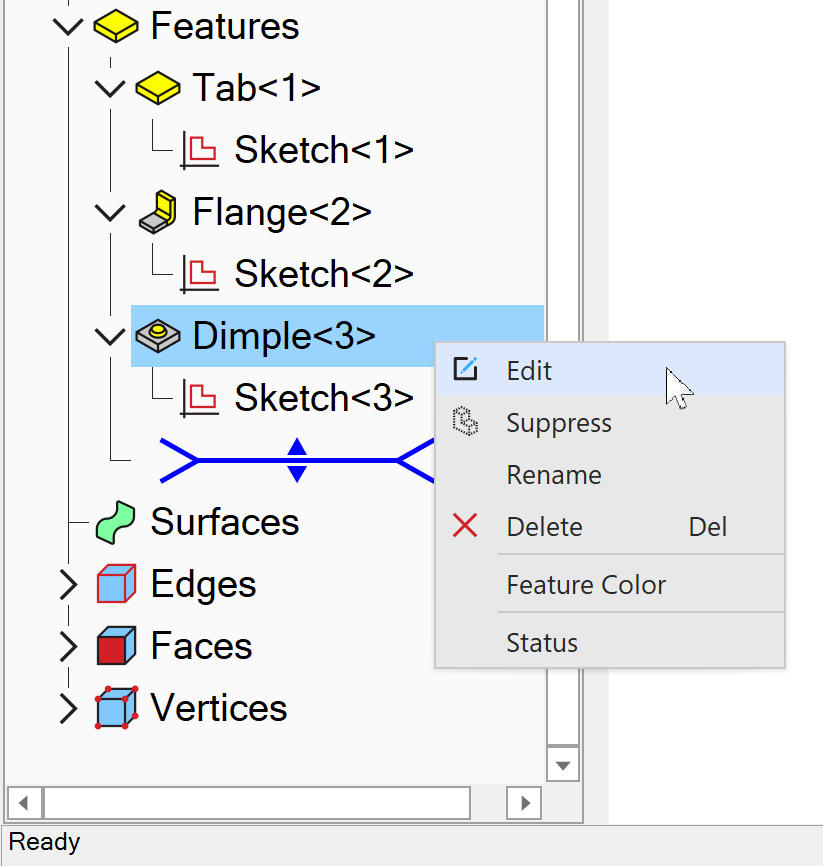Image resolution: width=823 pixels, height=866 pixels.
Task: Click the Sketch<1> sketch icon
Action: tap(199, 150)
